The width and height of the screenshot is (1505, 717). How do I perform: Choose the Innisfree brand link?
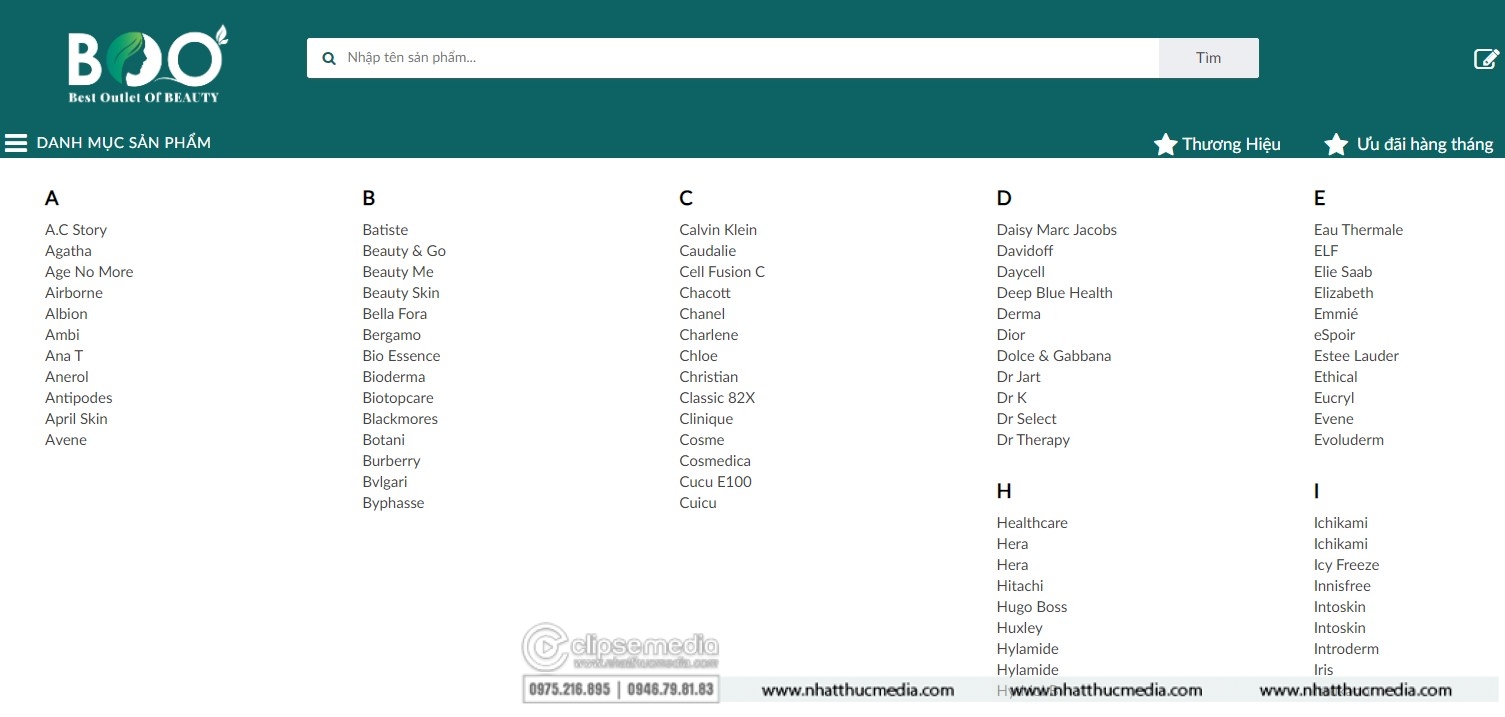click(x=1342, y=586)
